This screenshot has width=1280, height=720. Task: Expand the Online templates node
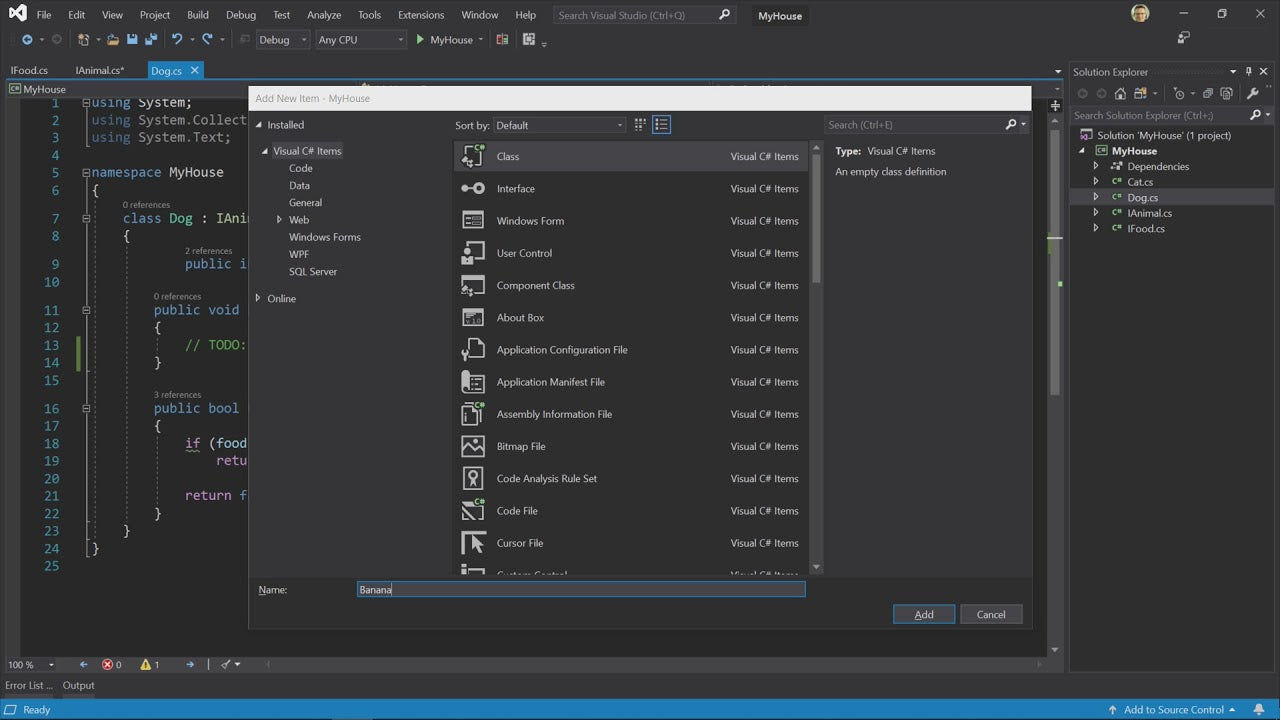click(x=258, y=298)
